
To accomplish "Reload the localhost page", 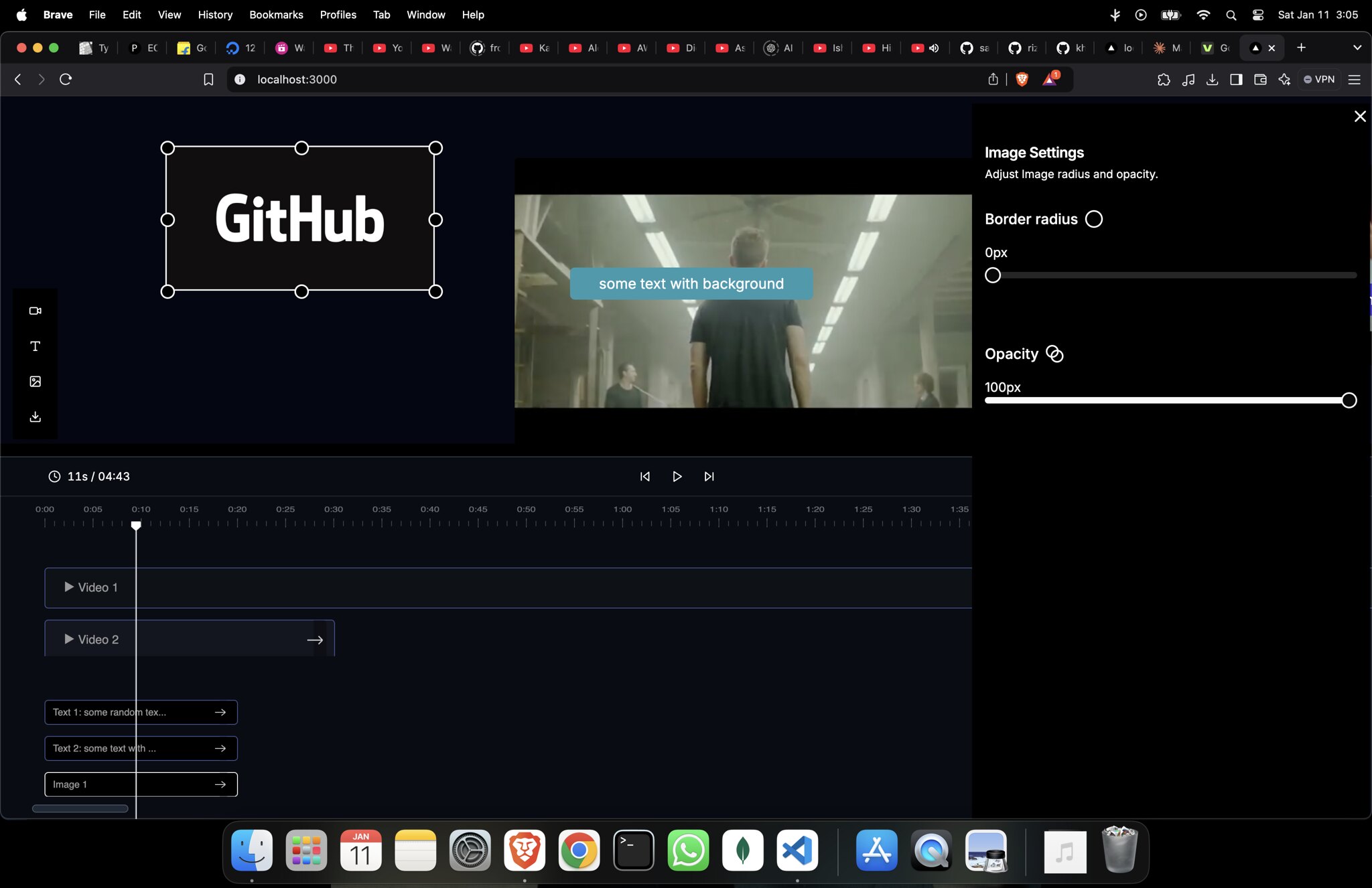I will (x=66, y=80).
